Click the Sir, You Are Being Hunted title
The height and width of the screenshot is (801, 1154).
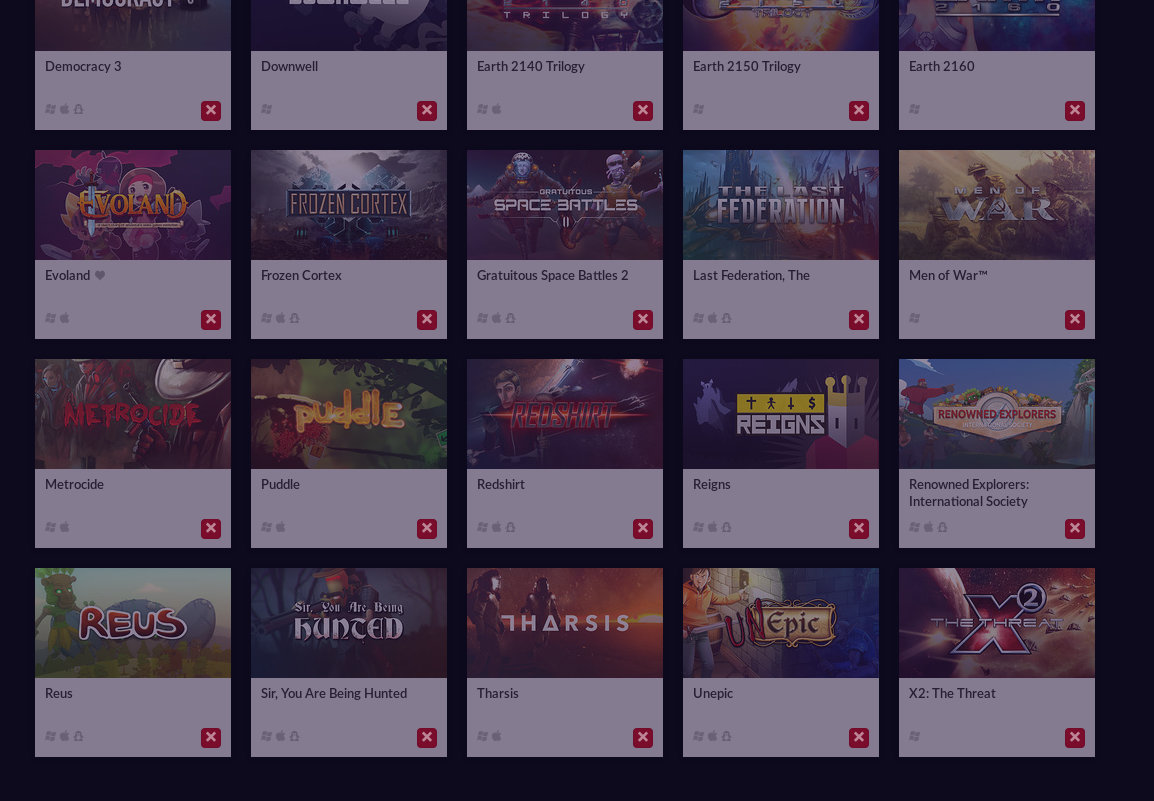click(334, 694)
